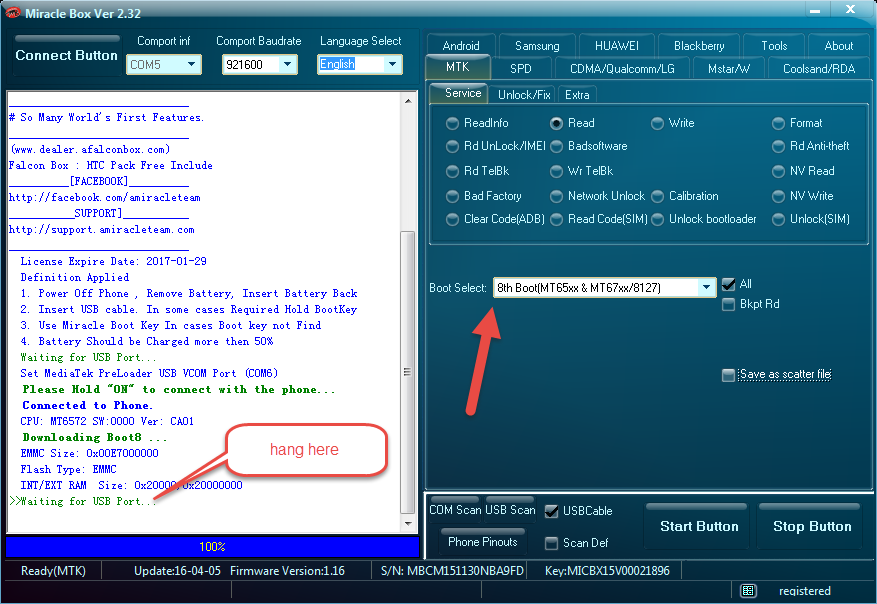This screenshot has width=877, height=604.
Task: Click the registered status label
Action: 804,591
